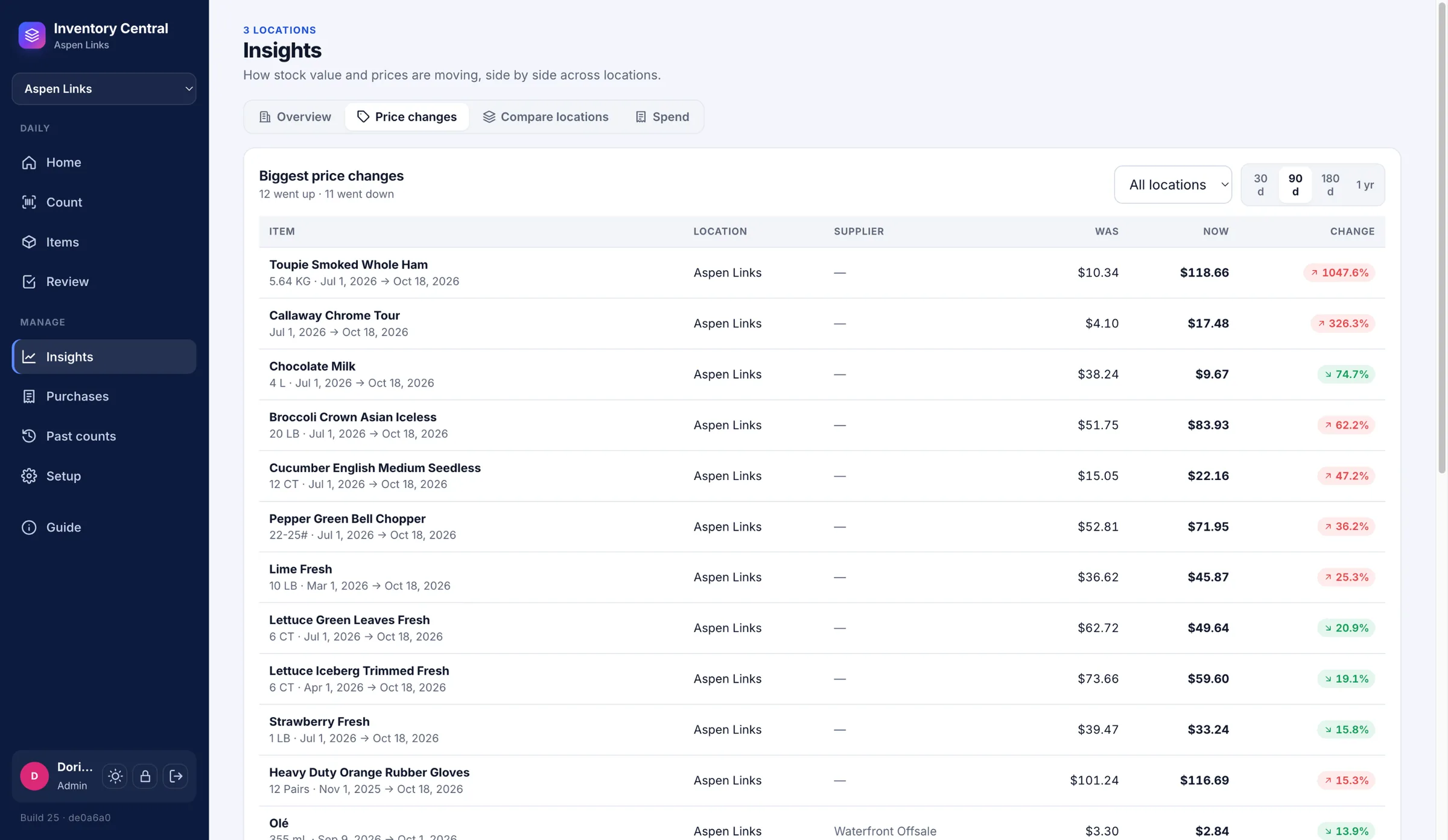This screenshot has width=1448, height=840.
Task: Select the 1 yr time range
Action: point(1365,185)
